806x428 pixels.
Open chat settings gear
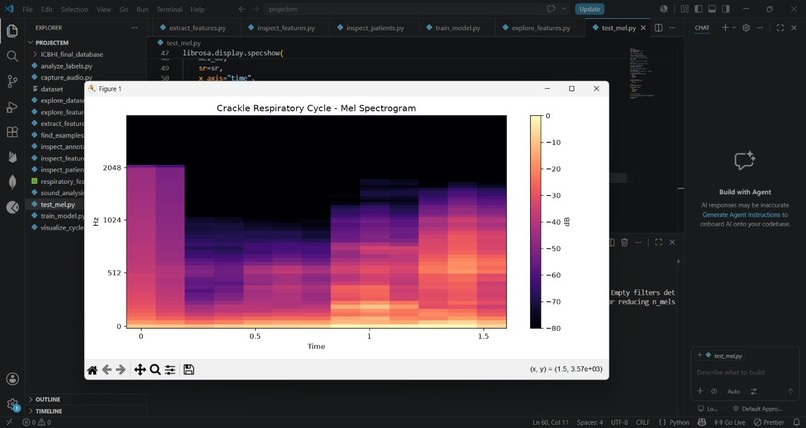746,28
